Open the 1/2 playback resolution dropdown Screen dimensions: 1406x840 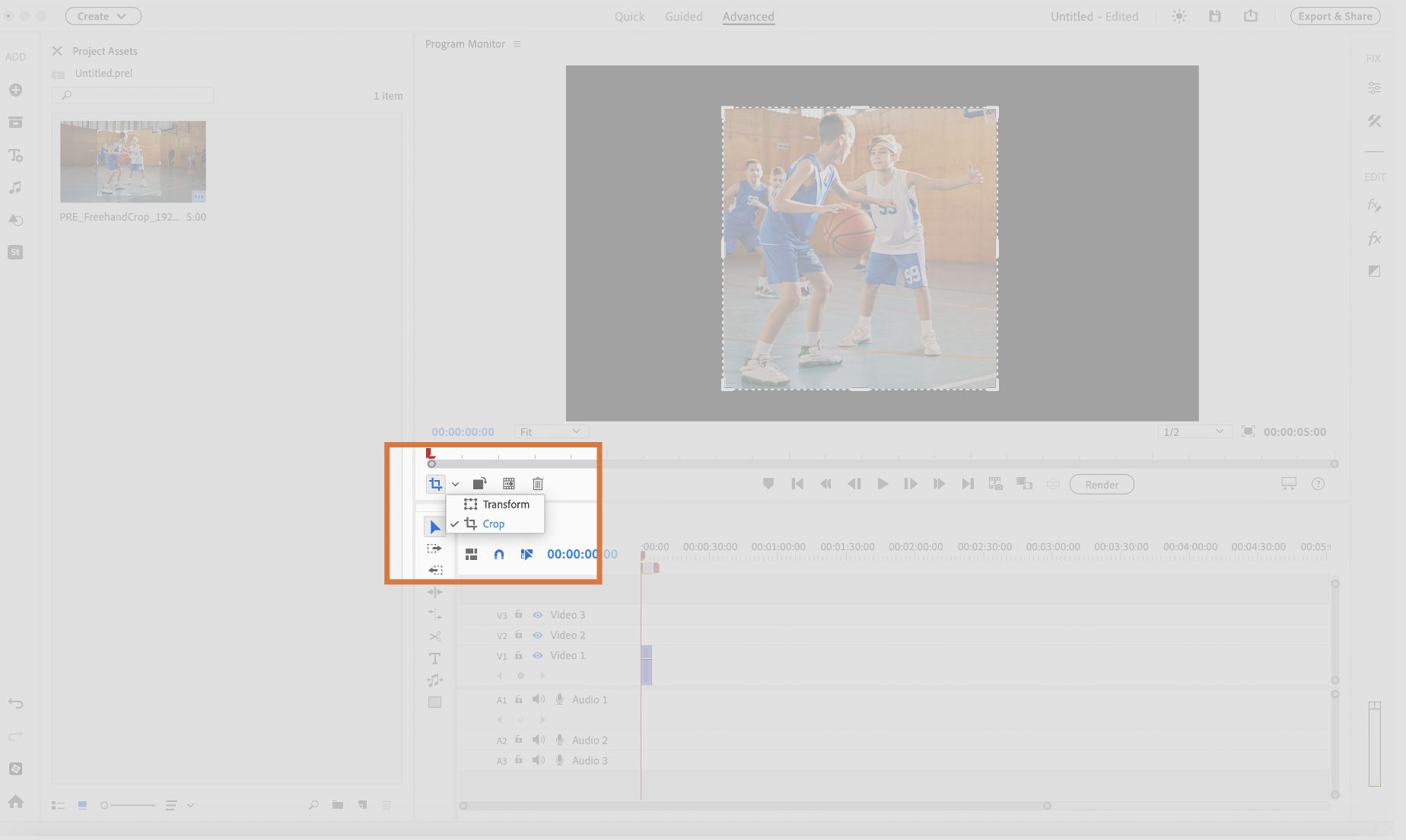1194,431
